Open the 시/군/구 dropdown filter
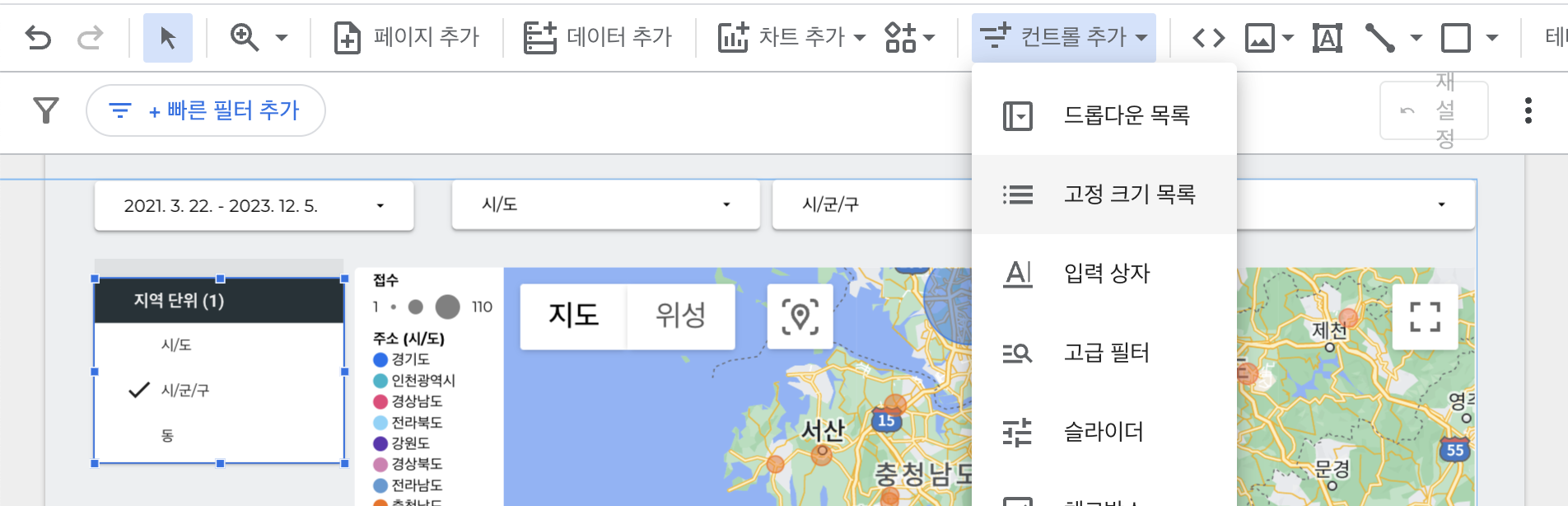Image resolution: width=1568 pixels, height=506 pixels. (x=871, y=204)
